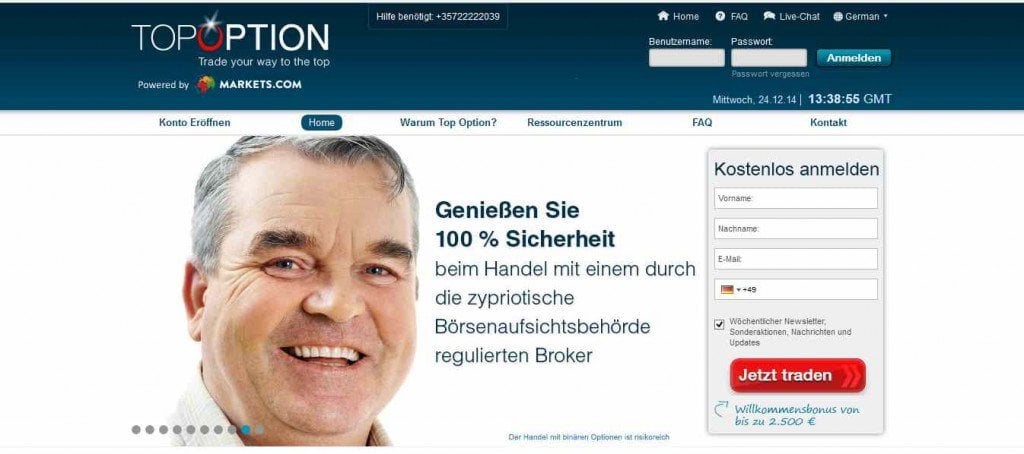The width and height of the screenshot is (1024, 454).
Task: Click the Anmelden login button
Action: coord(854,57)
